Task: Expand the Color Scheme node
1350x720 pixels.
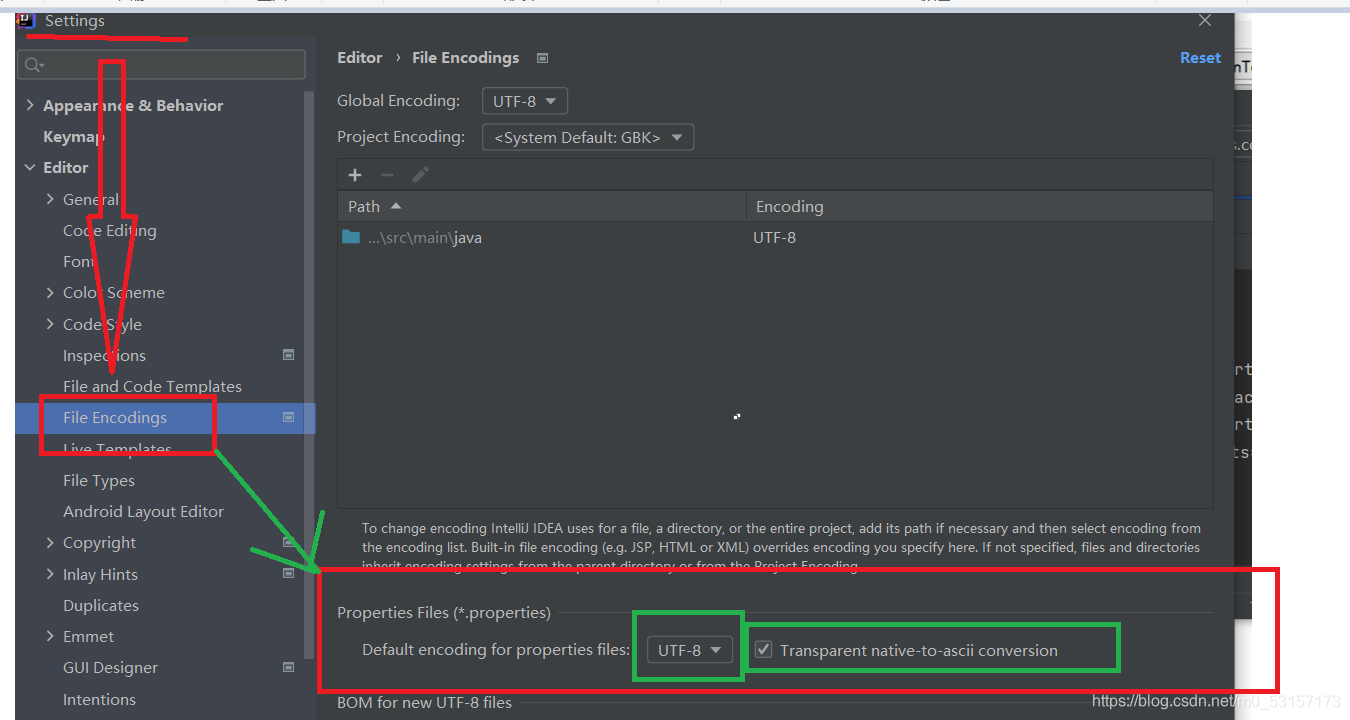Action: click(x=50, y=292)
